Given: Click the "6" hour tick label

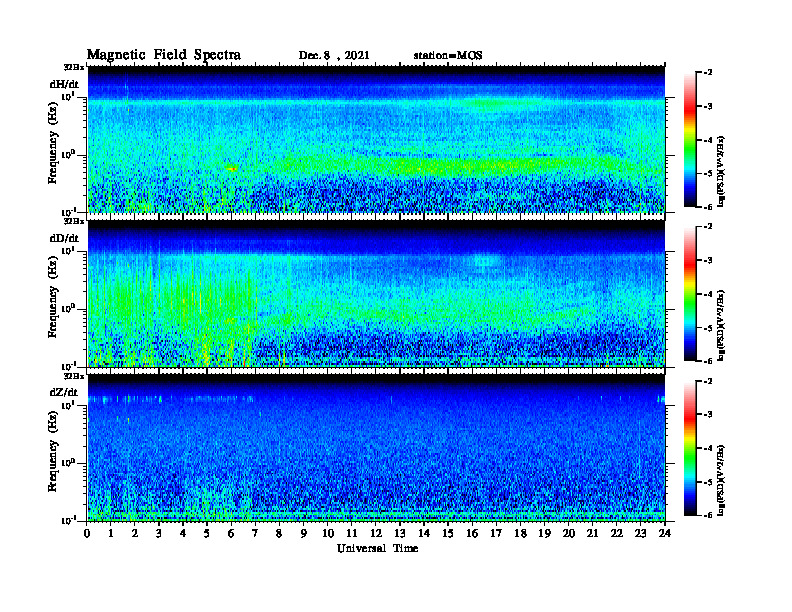Looking at the screenshot, I should tap(231, 533).
